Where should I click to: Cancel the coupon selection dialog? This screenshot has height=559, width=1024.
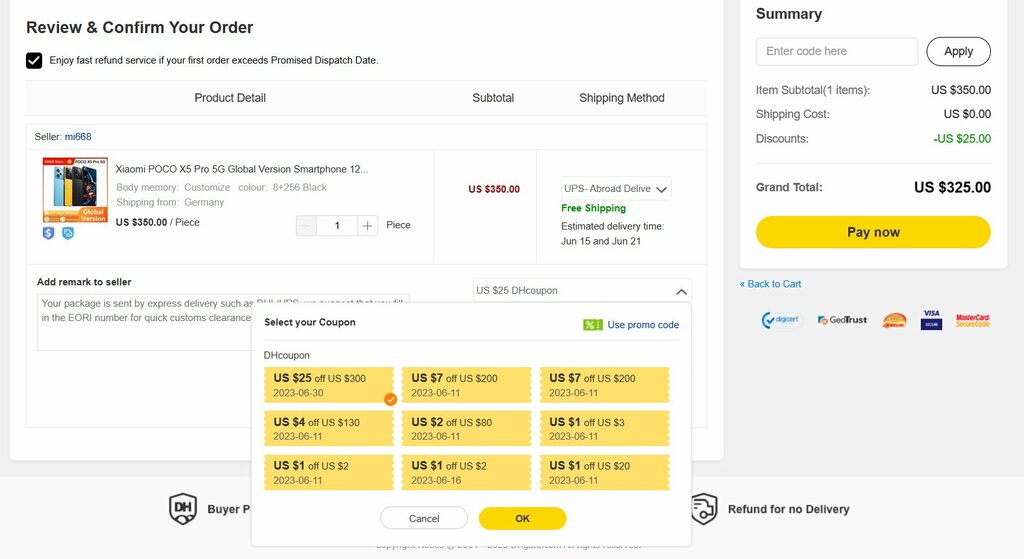pyautogui.click(x=424, y=519)
